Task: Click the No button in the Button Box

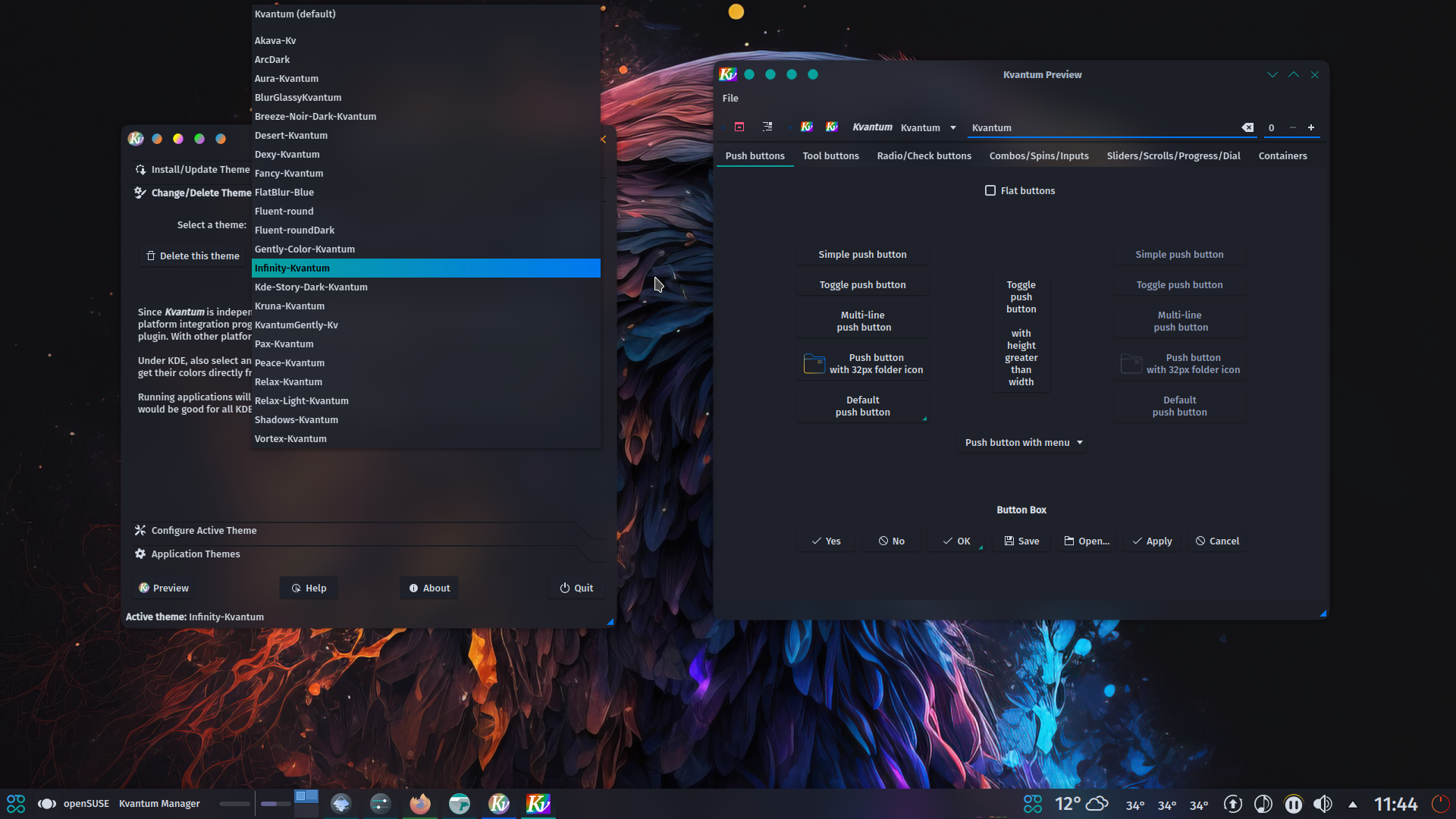Action: coord(891,541)
